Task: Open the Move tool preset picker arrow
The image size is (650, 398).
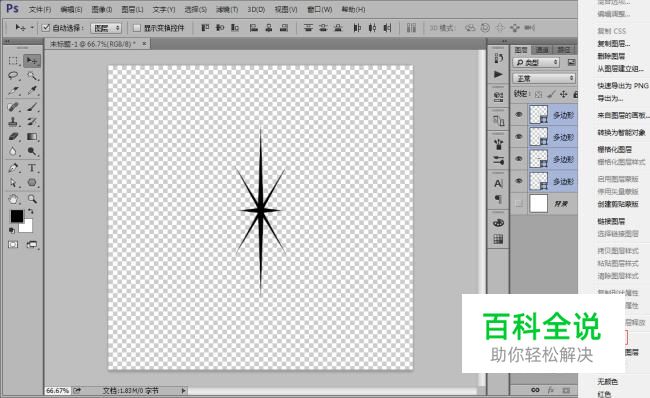Action: [32, 28]
